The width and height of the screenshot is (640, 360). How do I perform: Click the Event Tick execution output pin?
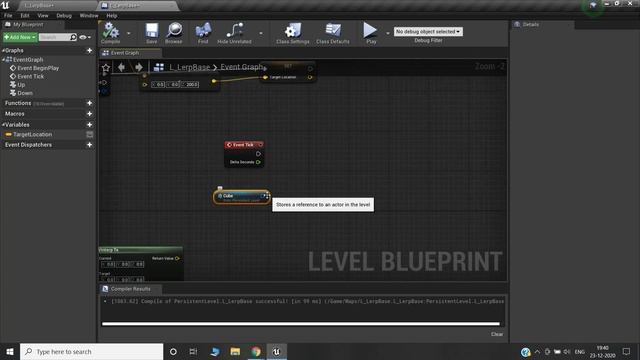point(258,154)
